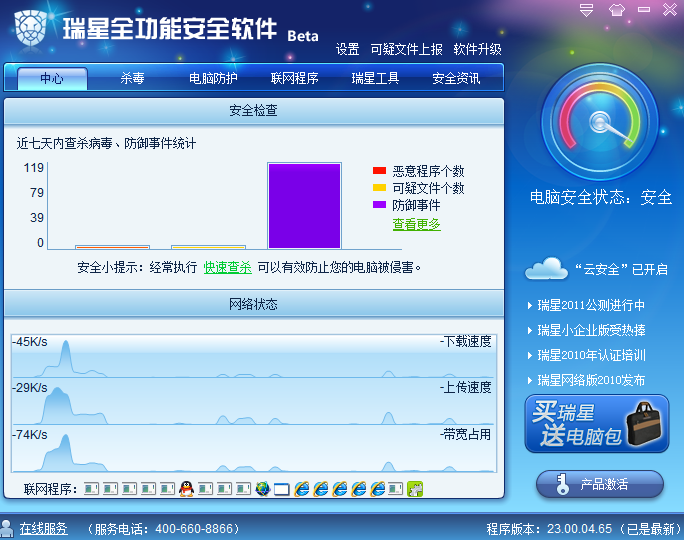Open the 安全资讯 tab
This screenshot has height=540, width=684.
[x=456, y=79]
